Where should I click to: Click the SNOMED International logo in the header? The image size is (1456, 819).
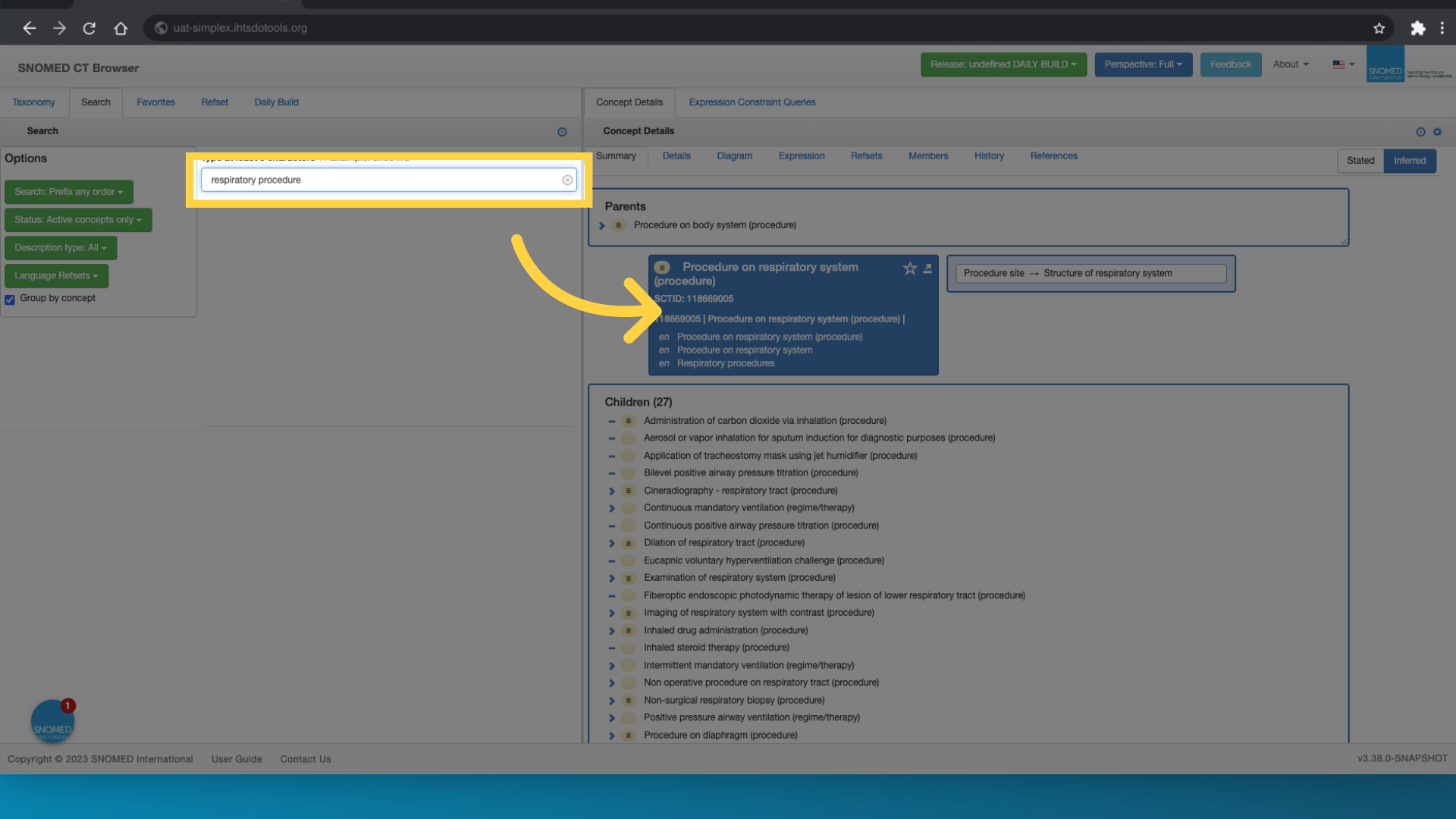(x=1385, y=64)
